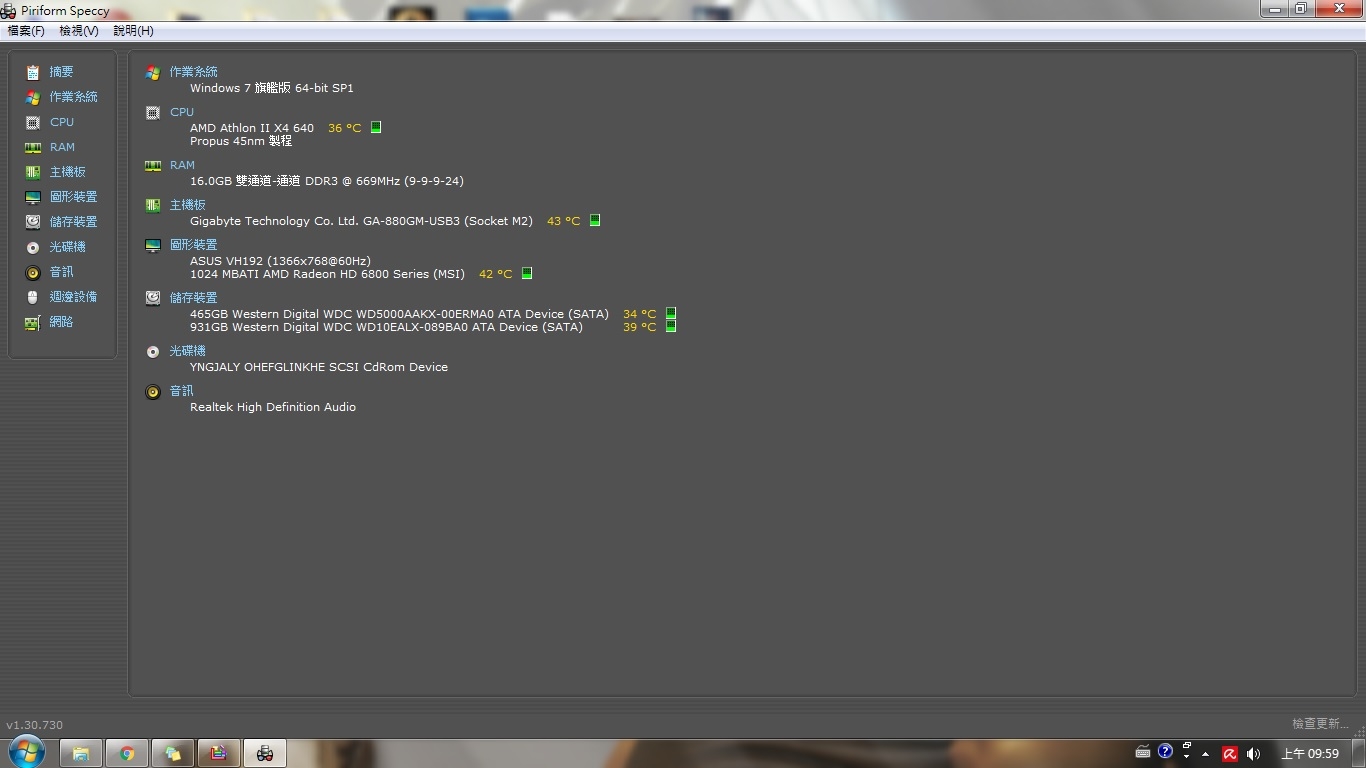Click the 36 °C CPU temperature value

coord(345,128)
